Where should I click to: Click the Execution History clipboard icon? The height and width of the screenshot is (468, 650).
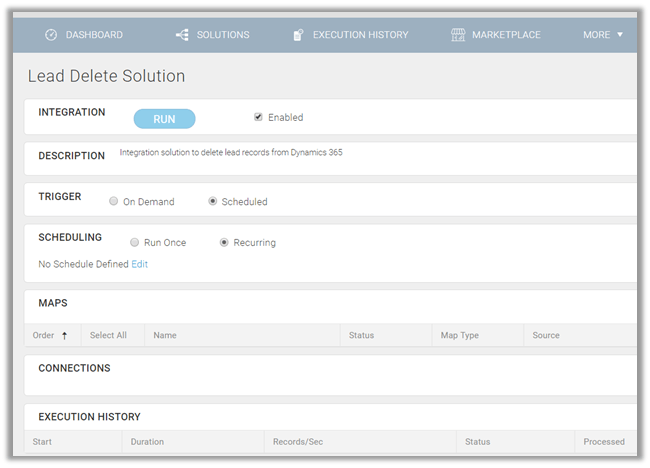pyautogui.click(x=298, y=35)
